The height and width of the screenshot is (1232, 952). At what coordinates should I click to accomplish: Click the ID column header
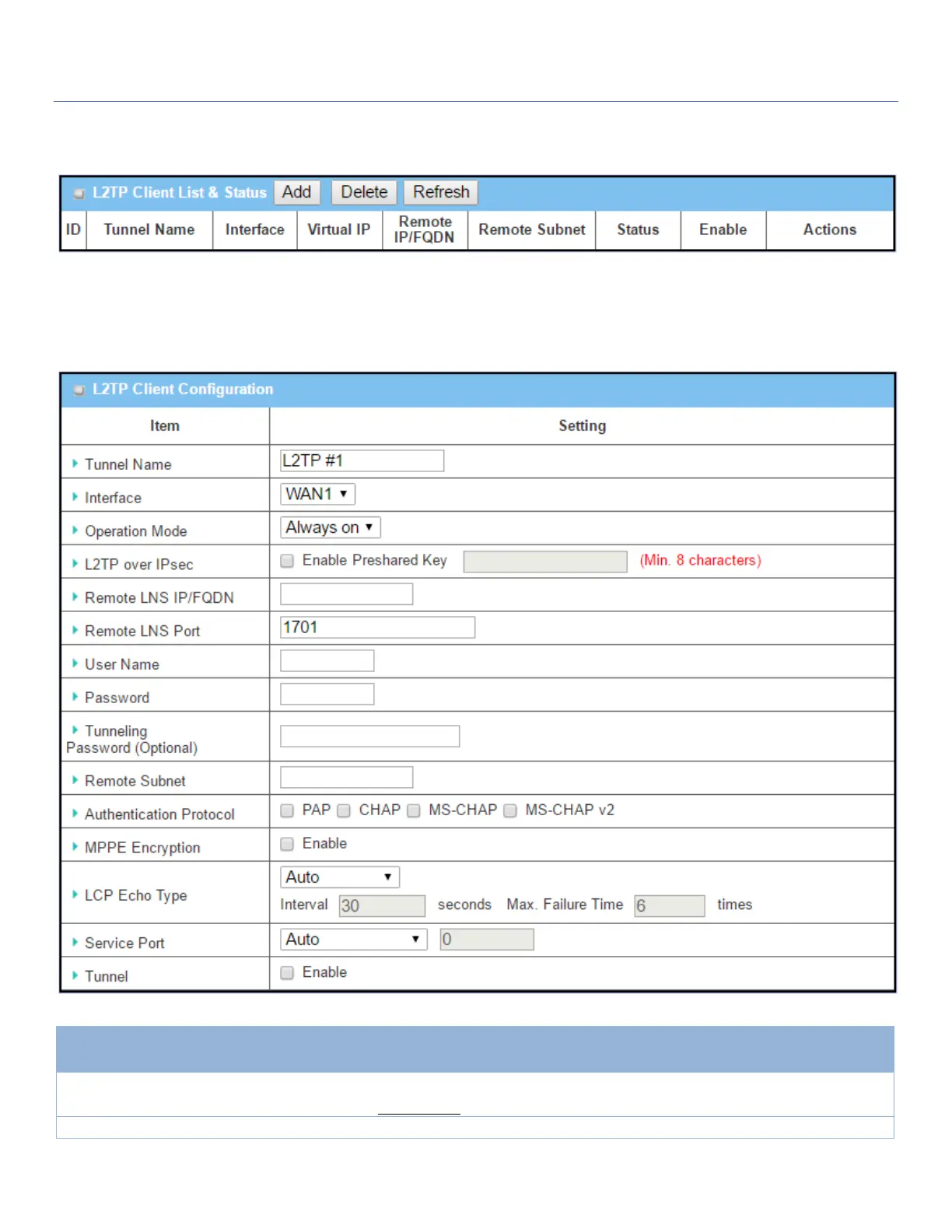73,230
